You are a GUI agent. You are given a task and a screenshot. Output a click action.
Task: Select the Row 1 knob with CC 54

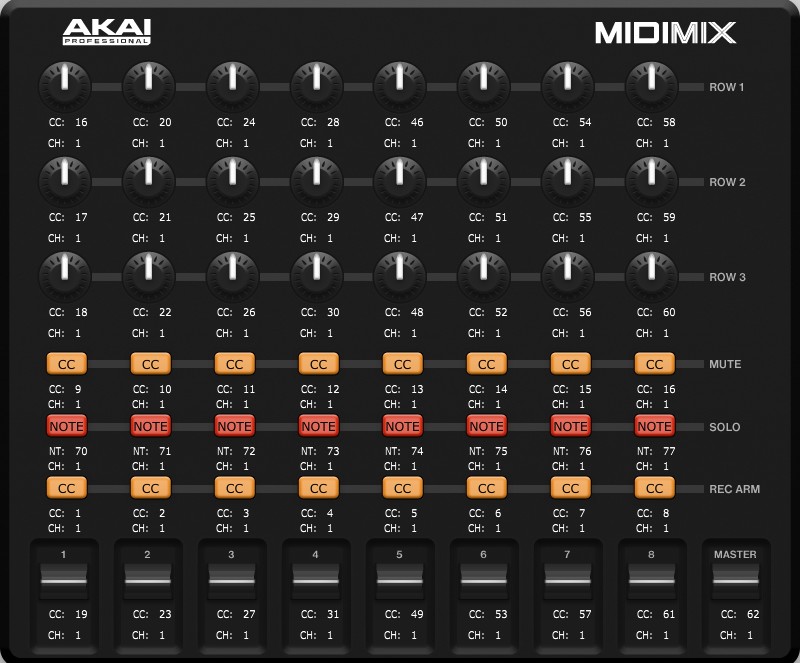(568, 86)
